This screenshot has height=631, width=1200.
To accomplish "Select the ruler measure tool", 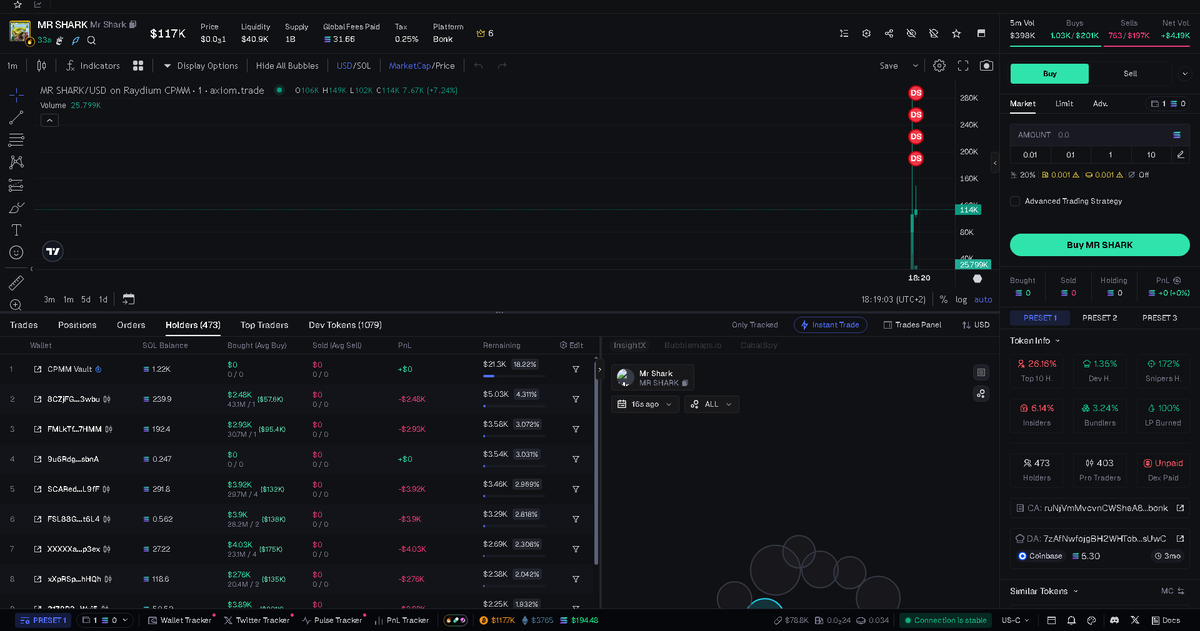I will (16, 283).
